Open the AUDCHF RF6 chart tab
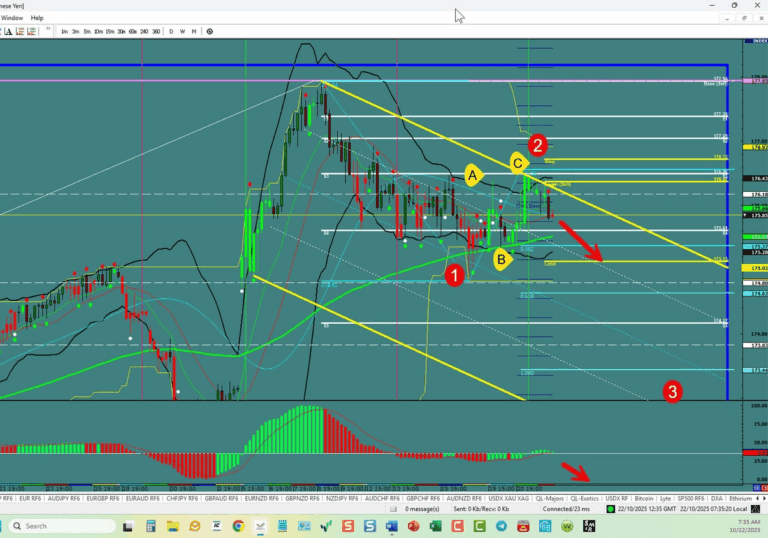The width and height of the screenshot is (768, 538). click(x=382, y=498)
